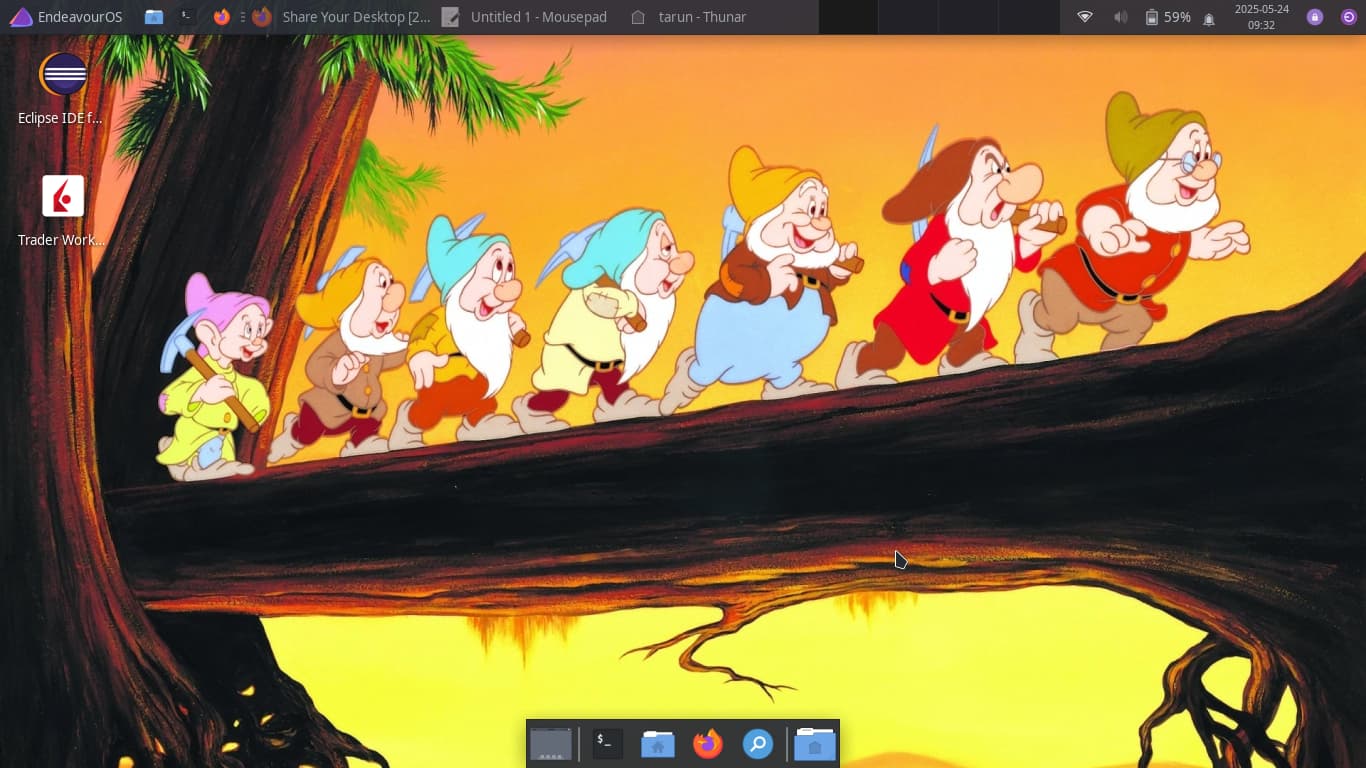Launch terminal from top panel launcher
The image size is (1366, 768).
click(x=186, y=17)
